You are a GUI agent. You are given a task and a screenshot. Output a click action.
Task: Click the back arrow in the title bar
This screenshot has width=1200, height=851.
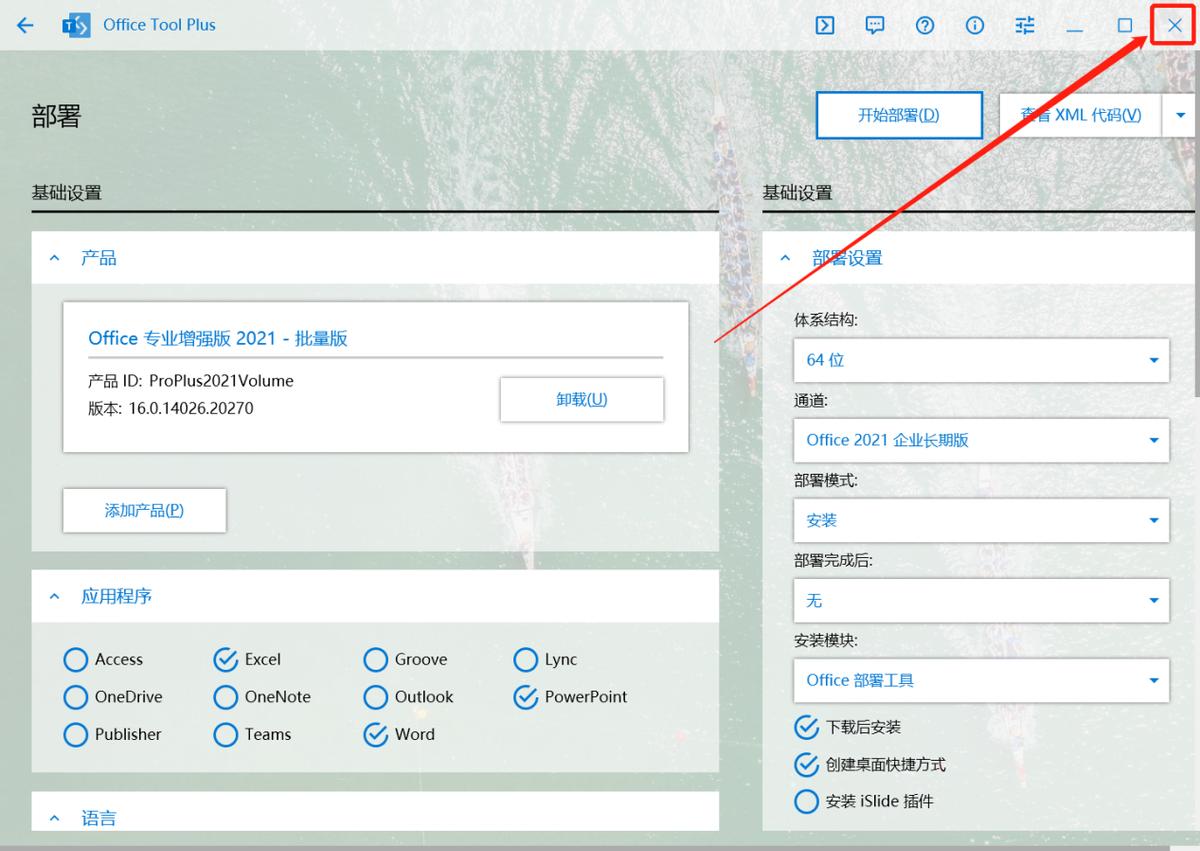tap(24, 25)
